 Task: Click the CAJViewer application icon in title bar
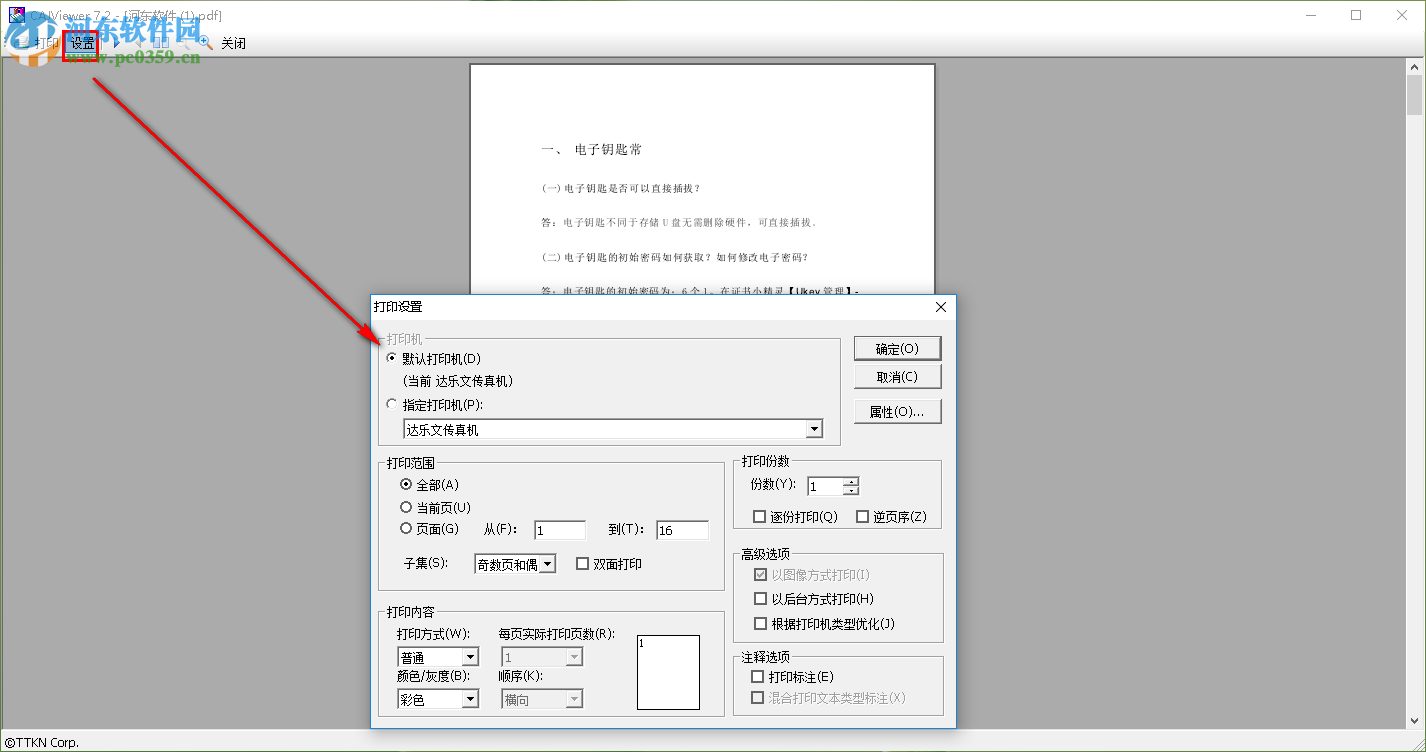[x=17, y=14]
